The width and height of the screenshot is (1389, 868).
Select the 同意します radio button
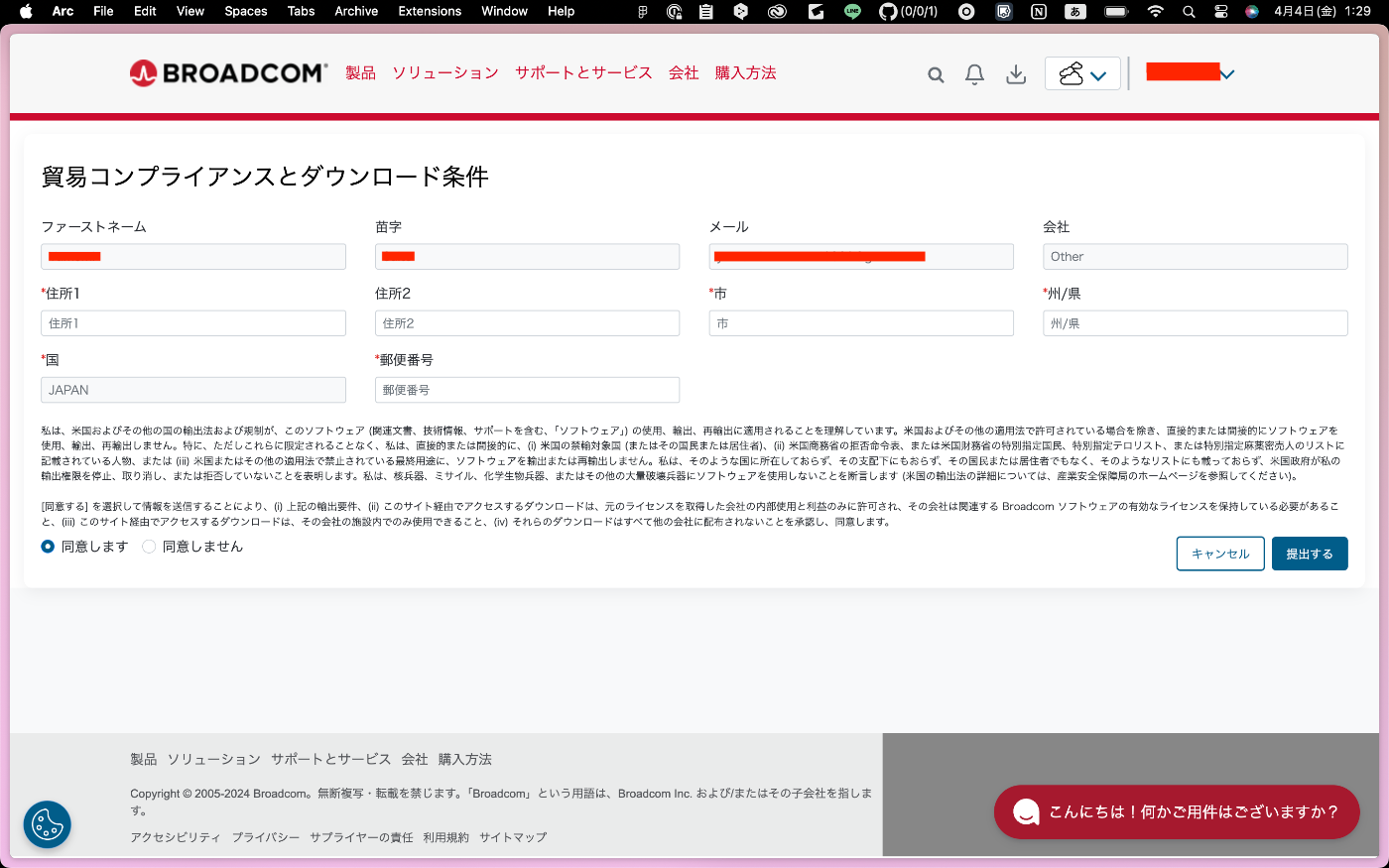tap(48, 547)
